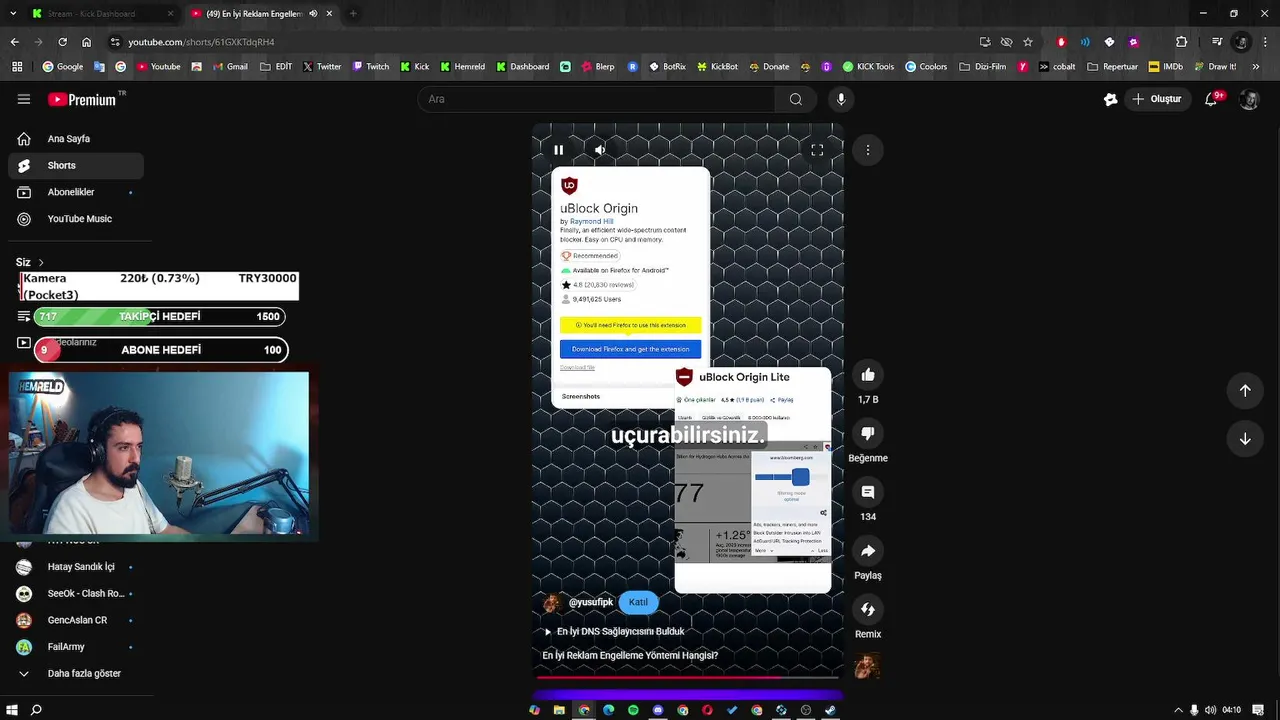Open the comments showing 134
The image size is (1280, 720).
(868, 492)
